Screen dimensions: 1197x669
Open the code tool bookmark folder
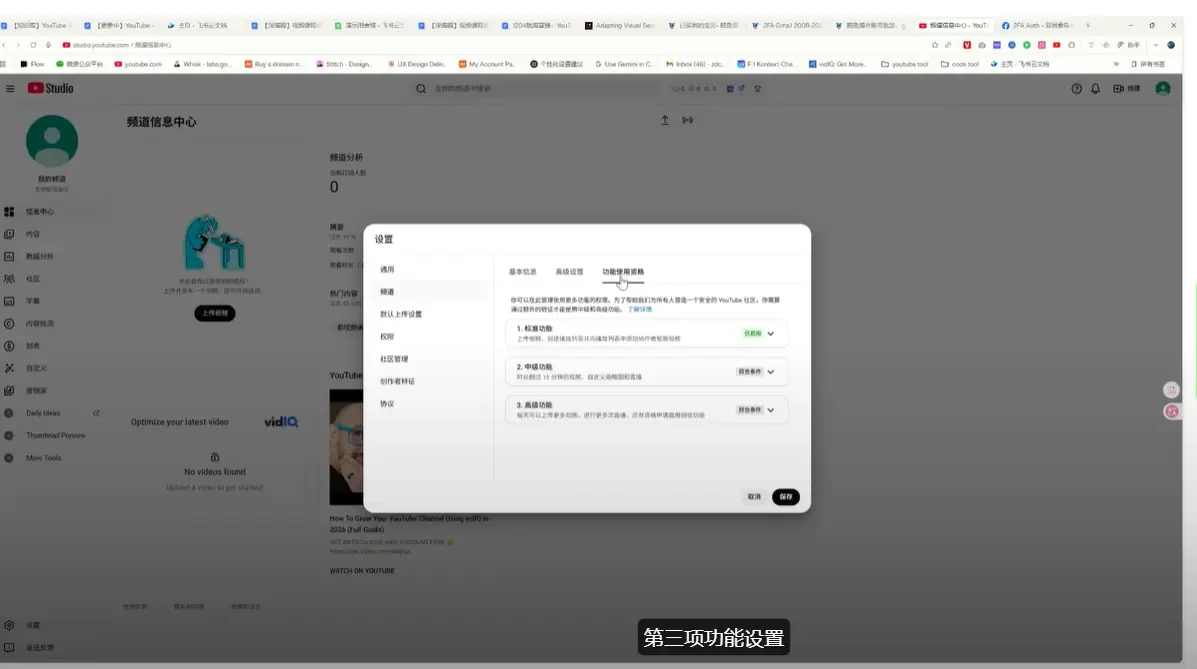coord(960,64)
